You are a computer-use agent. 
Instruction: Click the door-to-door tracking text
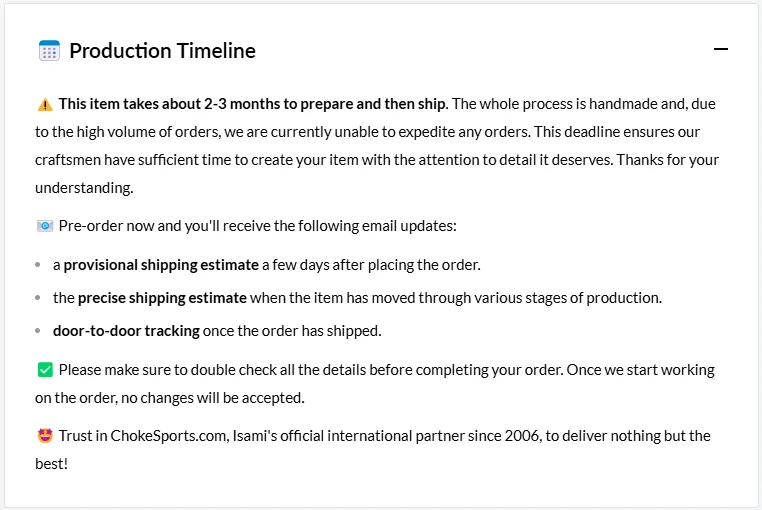126,331
